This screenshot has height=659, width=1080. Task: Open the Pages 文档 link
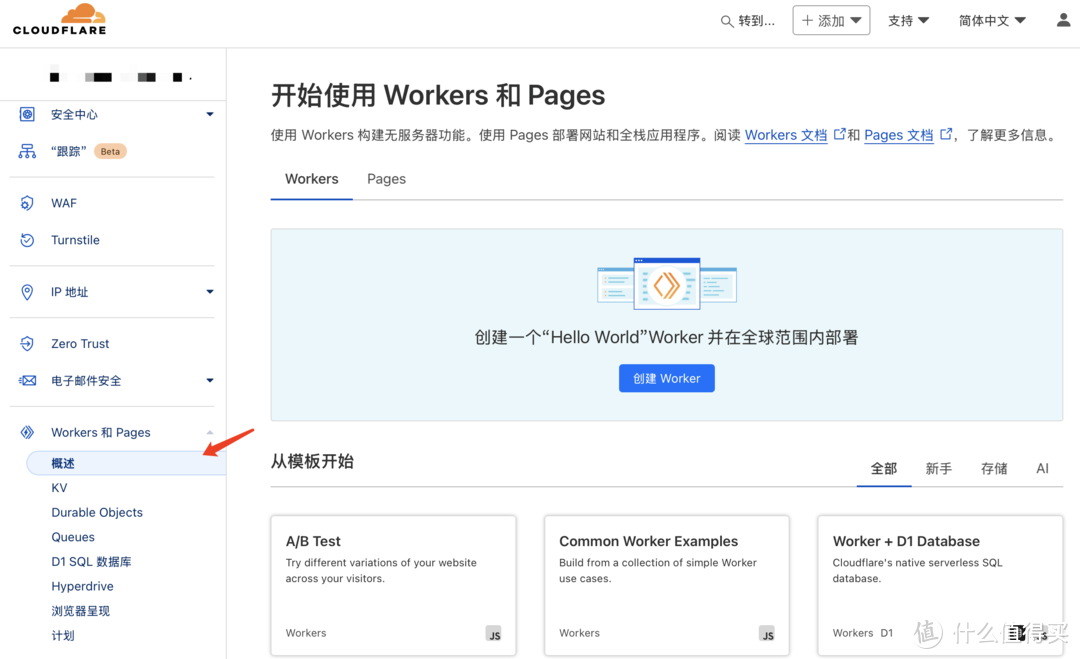[x=898, y=135]
